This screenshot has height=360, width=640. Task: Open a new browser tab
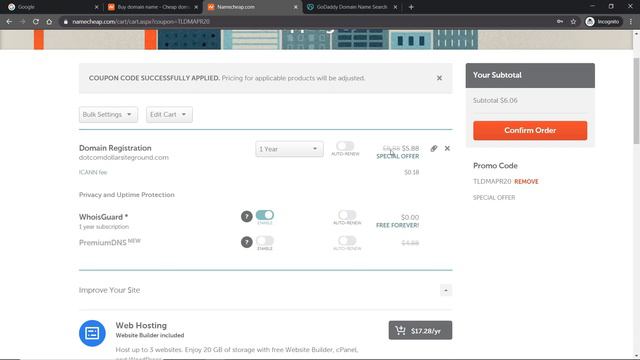pos(411,7)
